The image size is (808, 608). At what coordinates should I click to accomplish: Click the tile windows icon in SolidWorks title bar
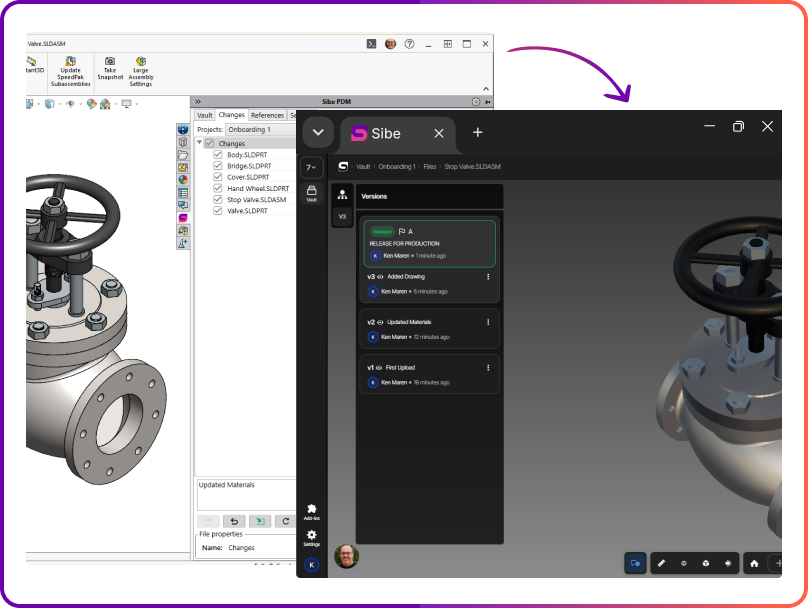pyautogui.click(x=448, y=44)
